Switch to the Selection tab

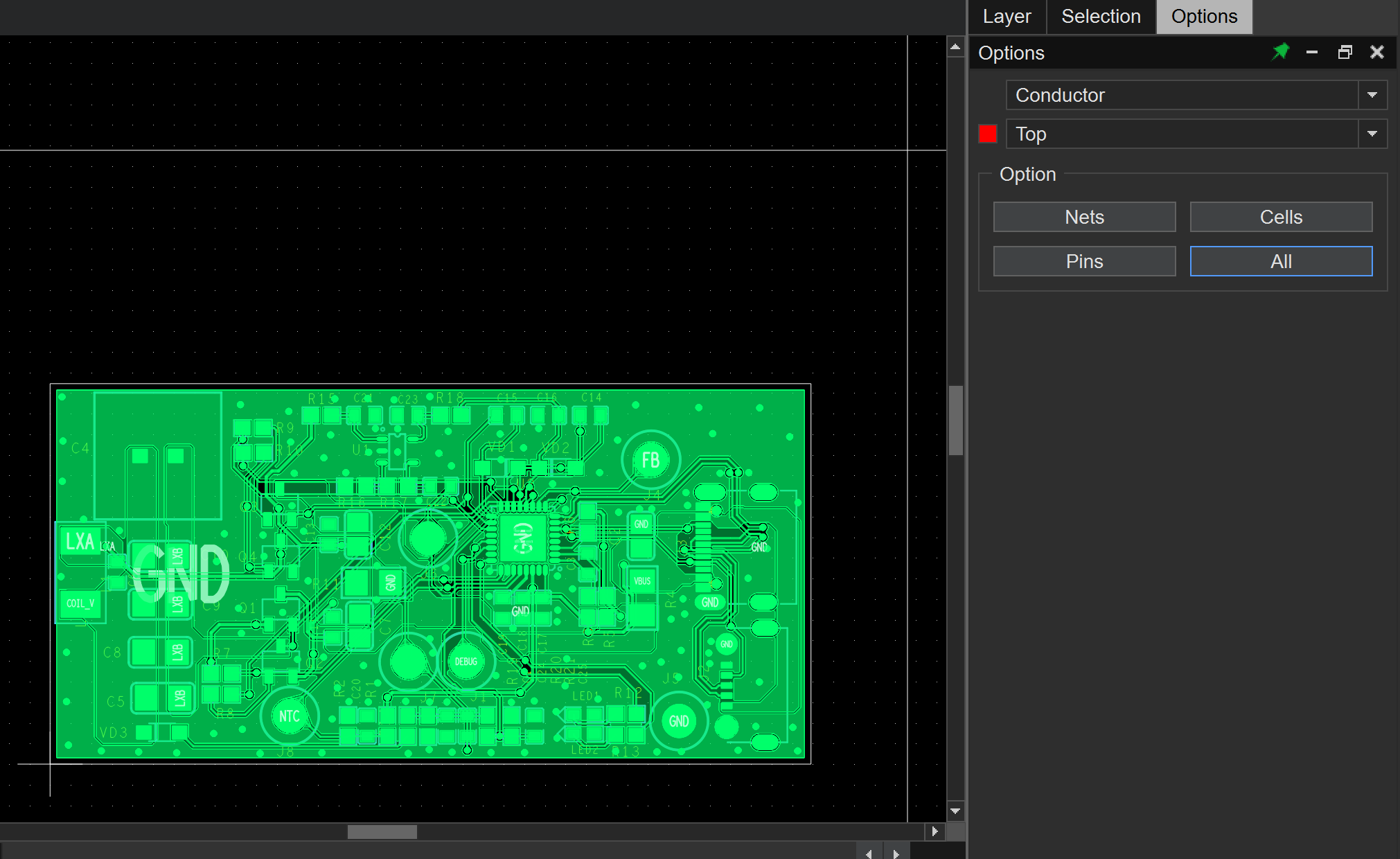coord(1100,17)
